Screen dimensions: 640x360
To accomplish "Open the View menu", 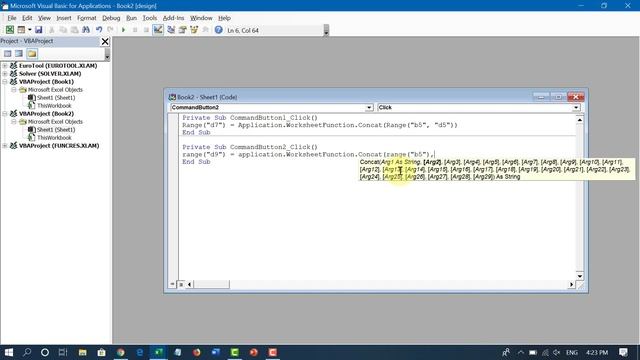I will [x=44, y=18].
